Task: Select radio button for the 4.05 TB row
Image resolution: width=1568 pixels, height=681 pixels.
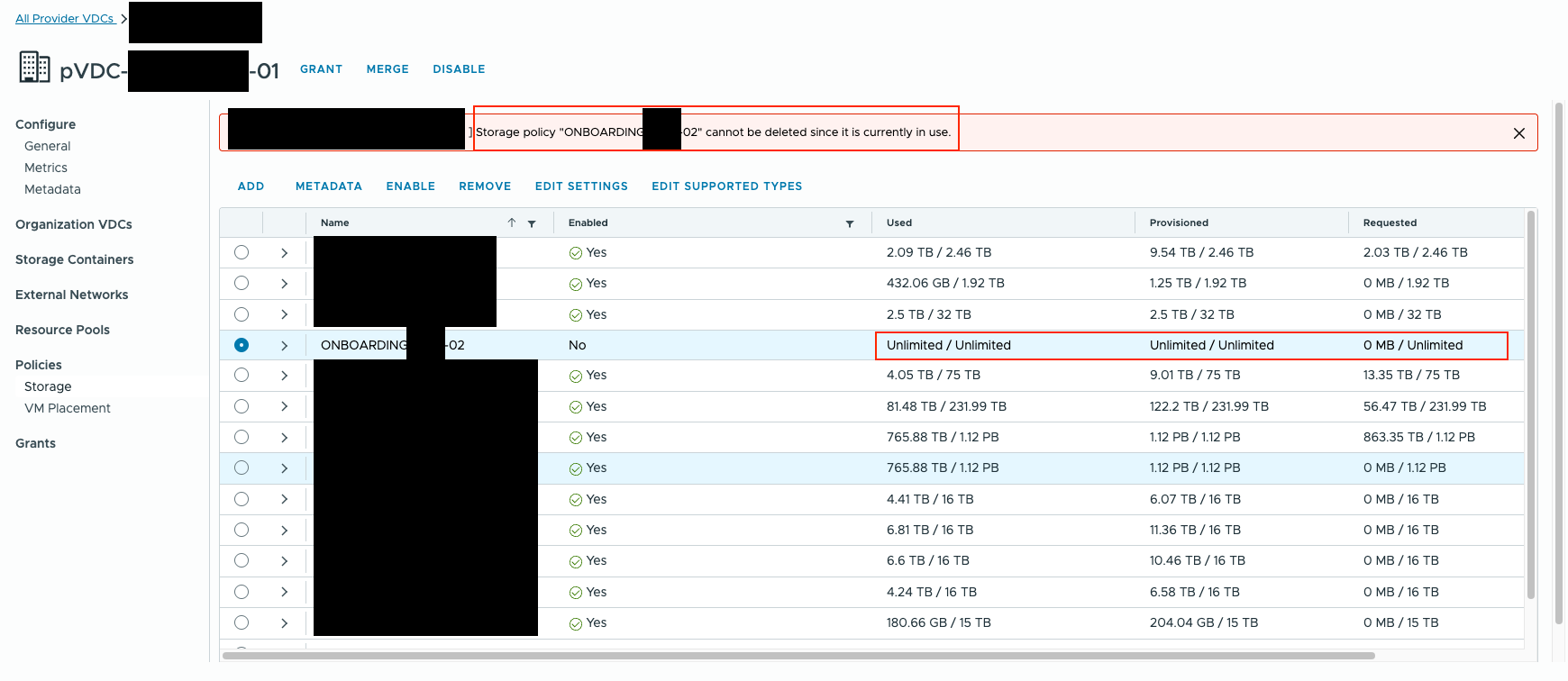Action: click(x=242, y=375)
